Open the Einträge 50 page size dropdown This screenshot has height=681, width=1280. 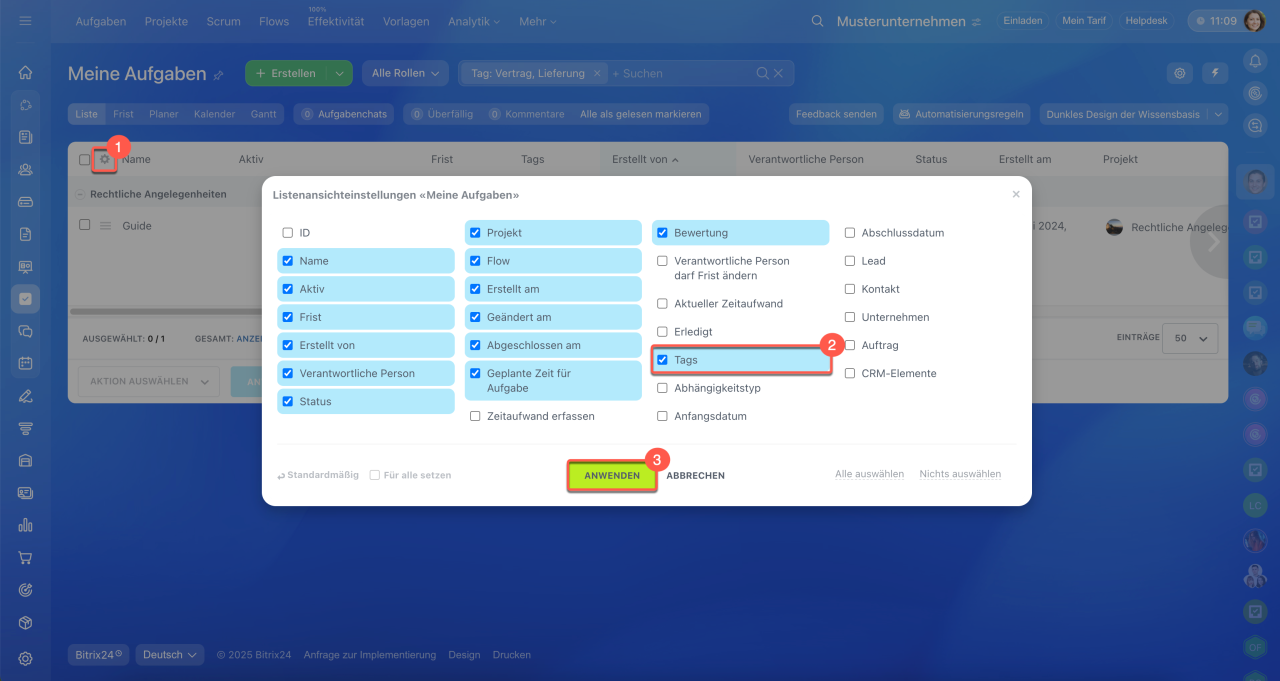[1192, 338]
